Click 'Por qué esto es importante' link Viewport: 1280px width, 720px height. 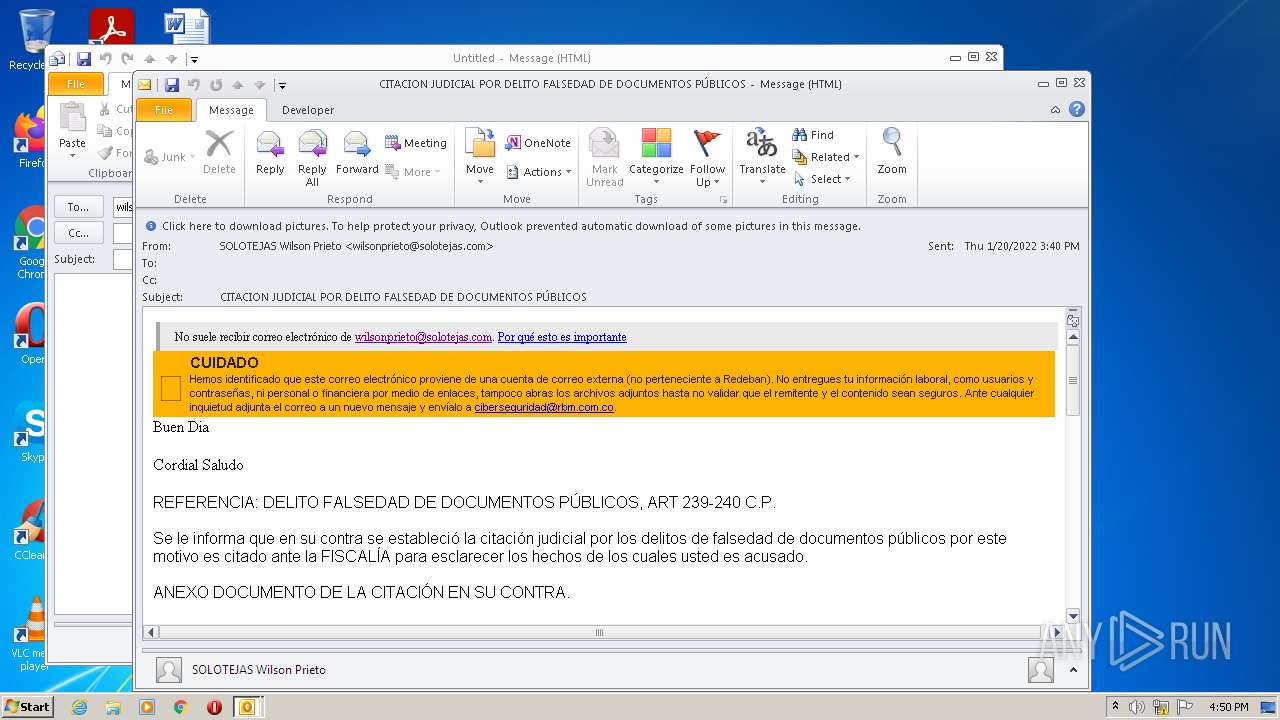(562, 337)
